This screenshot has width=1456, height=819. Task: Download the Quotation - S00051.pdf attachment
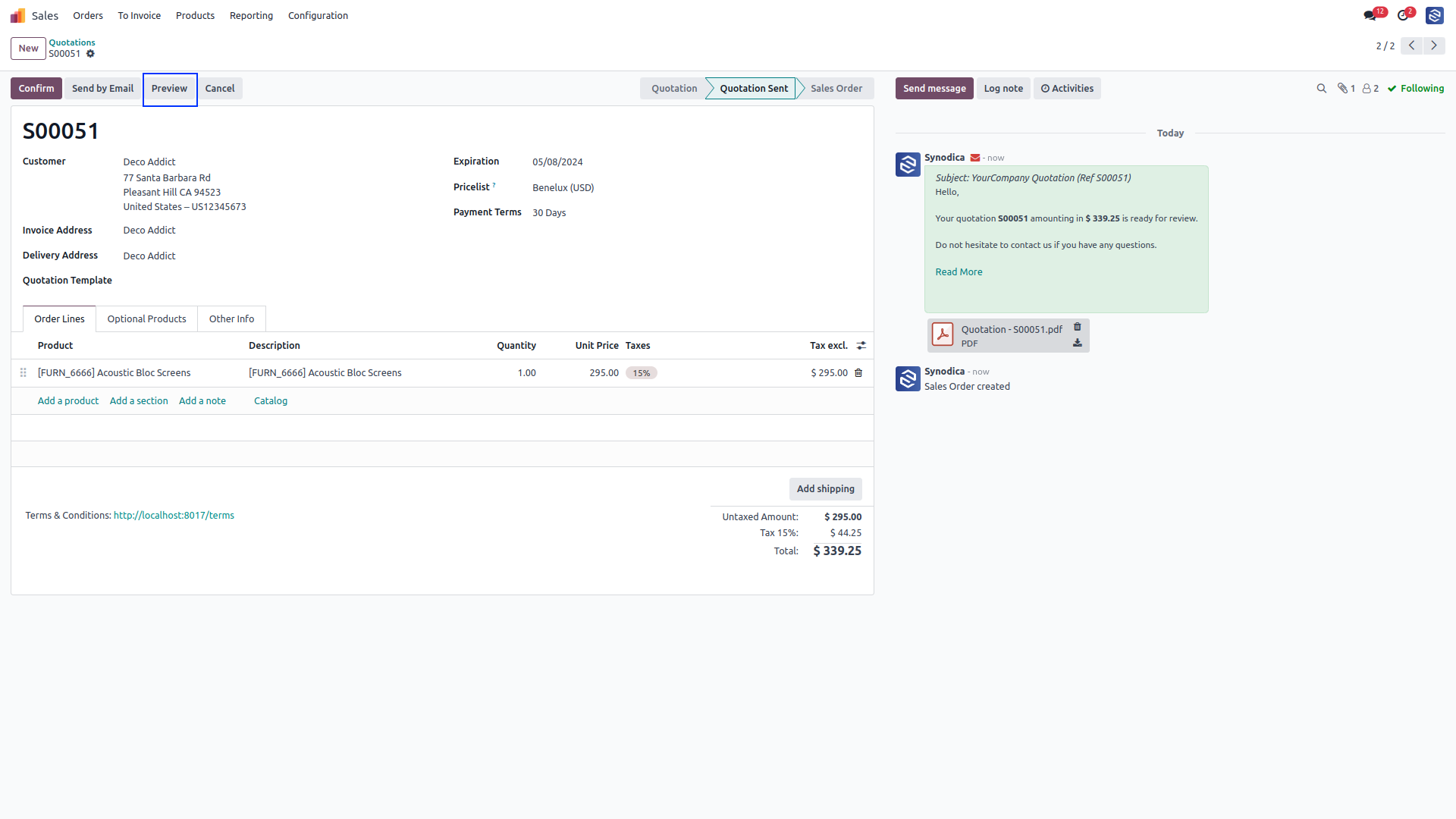(1077, 343)
